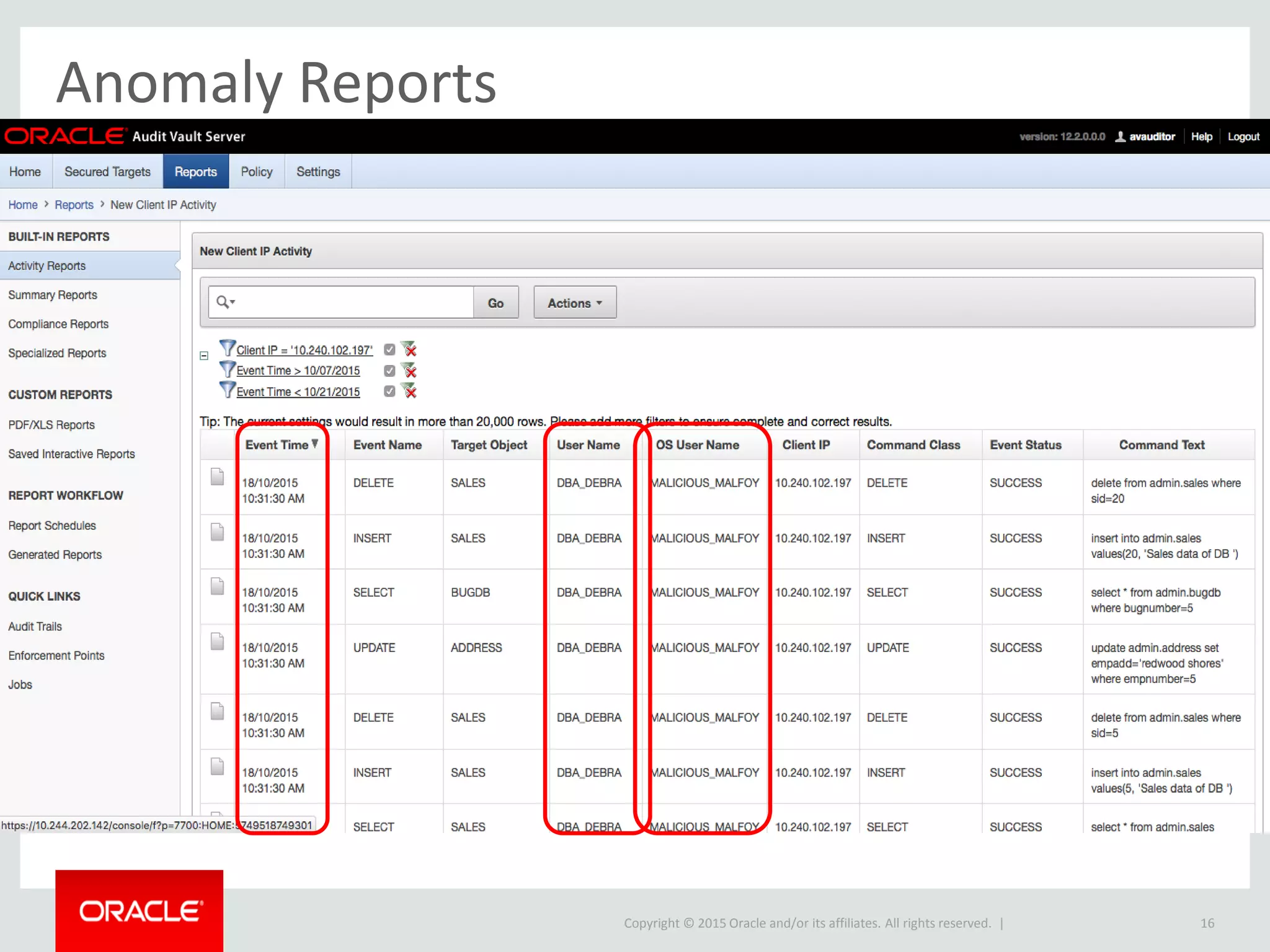The width and height of the screenshot is (1270, 952).
Task: Click cell text 'ADDRESS'
Action: (x=476, y=648)
